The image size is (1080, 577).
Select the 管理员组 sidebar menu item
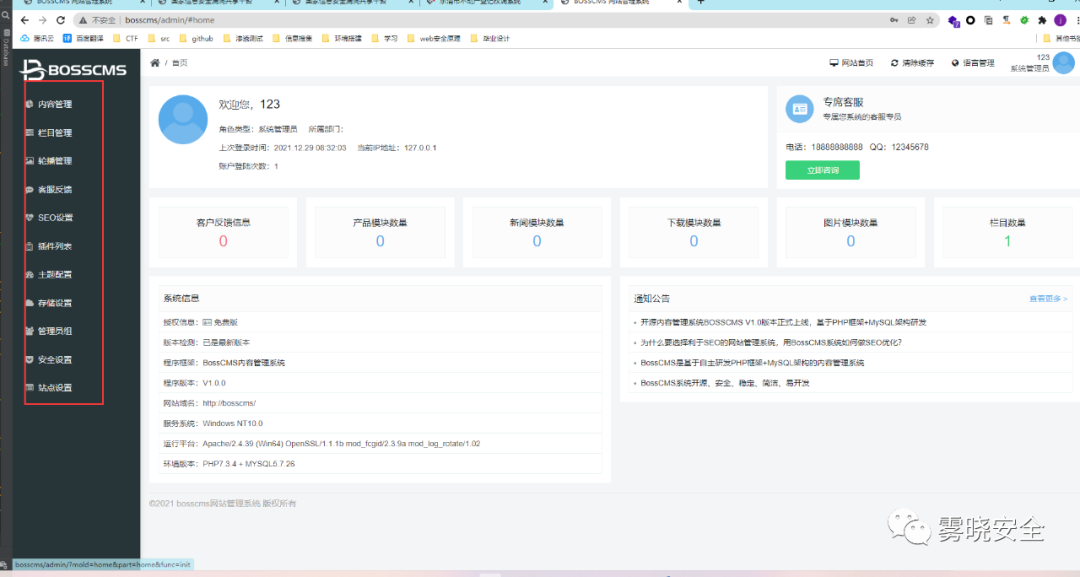coord(49,331)
